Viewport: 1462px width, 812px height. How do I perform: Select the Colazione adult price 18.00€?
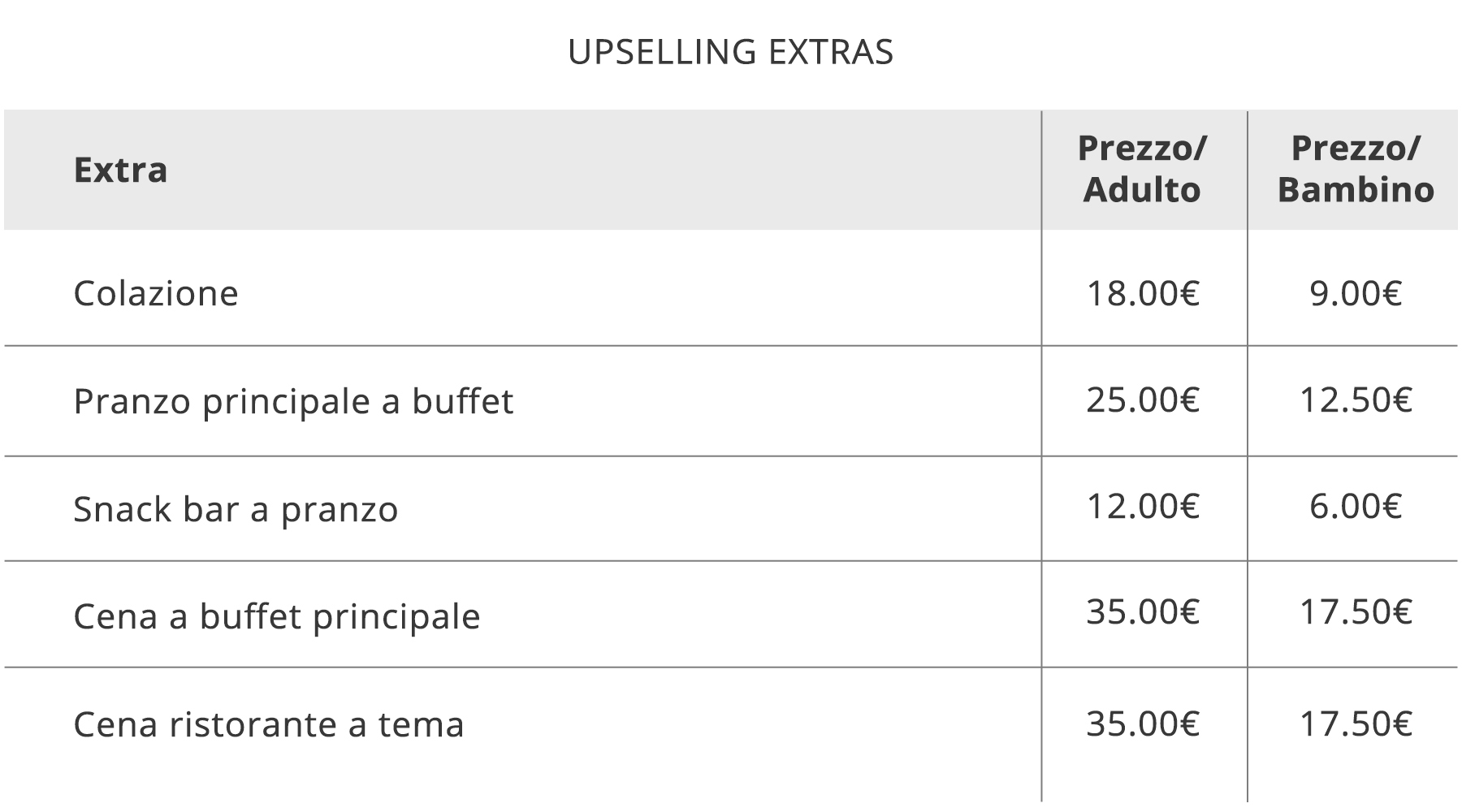(x=1143, y=293)
